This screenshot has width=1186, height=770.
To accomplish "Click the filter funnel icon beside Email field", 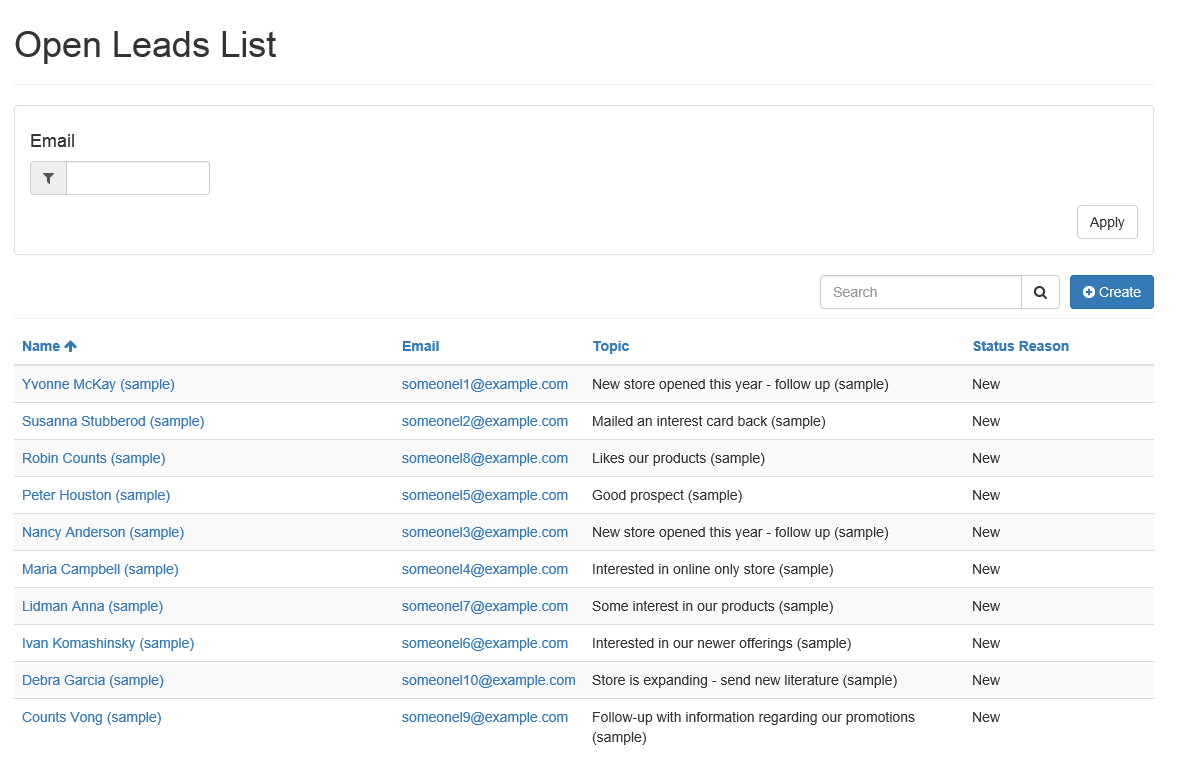I will [x=48, y=179].
